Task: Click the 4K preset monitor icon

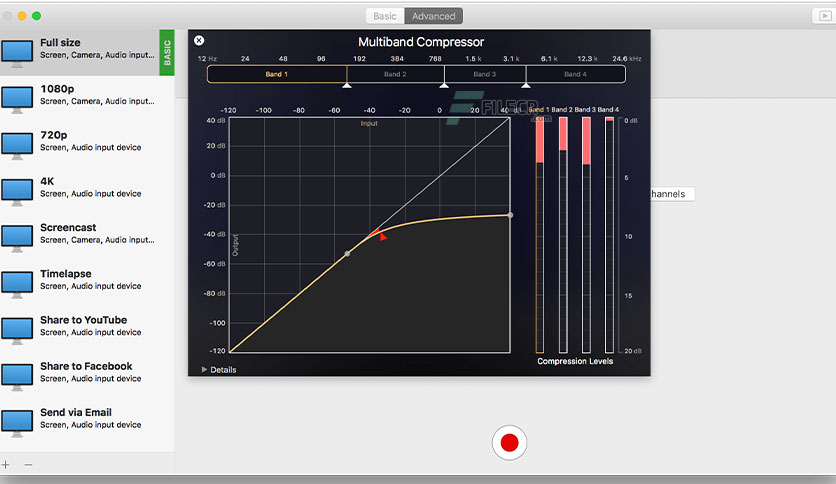Action: 17,193
